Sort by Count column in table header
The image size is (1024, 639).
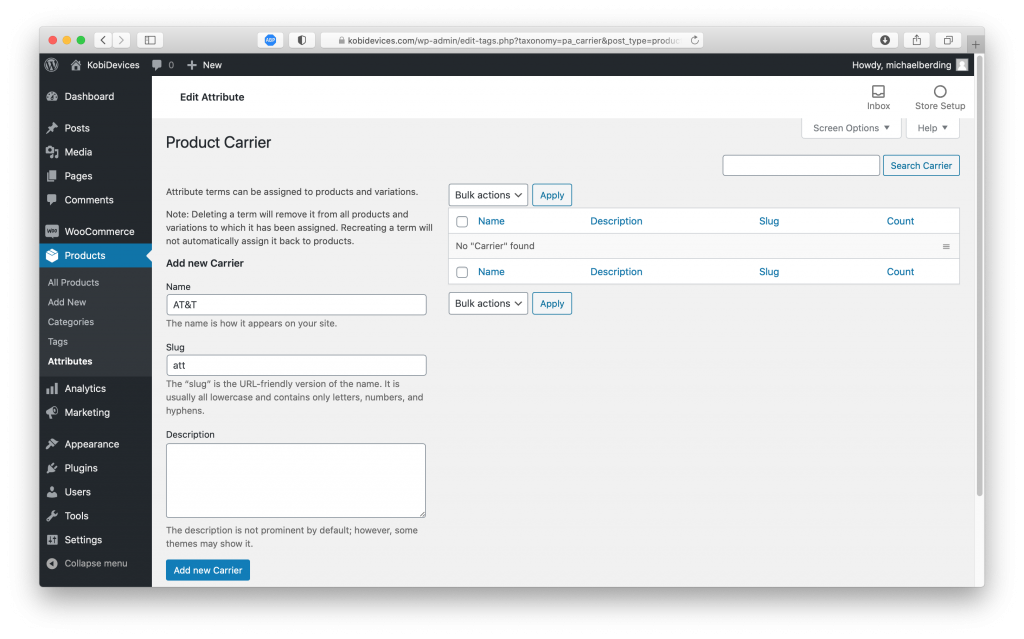click(900, 221)
